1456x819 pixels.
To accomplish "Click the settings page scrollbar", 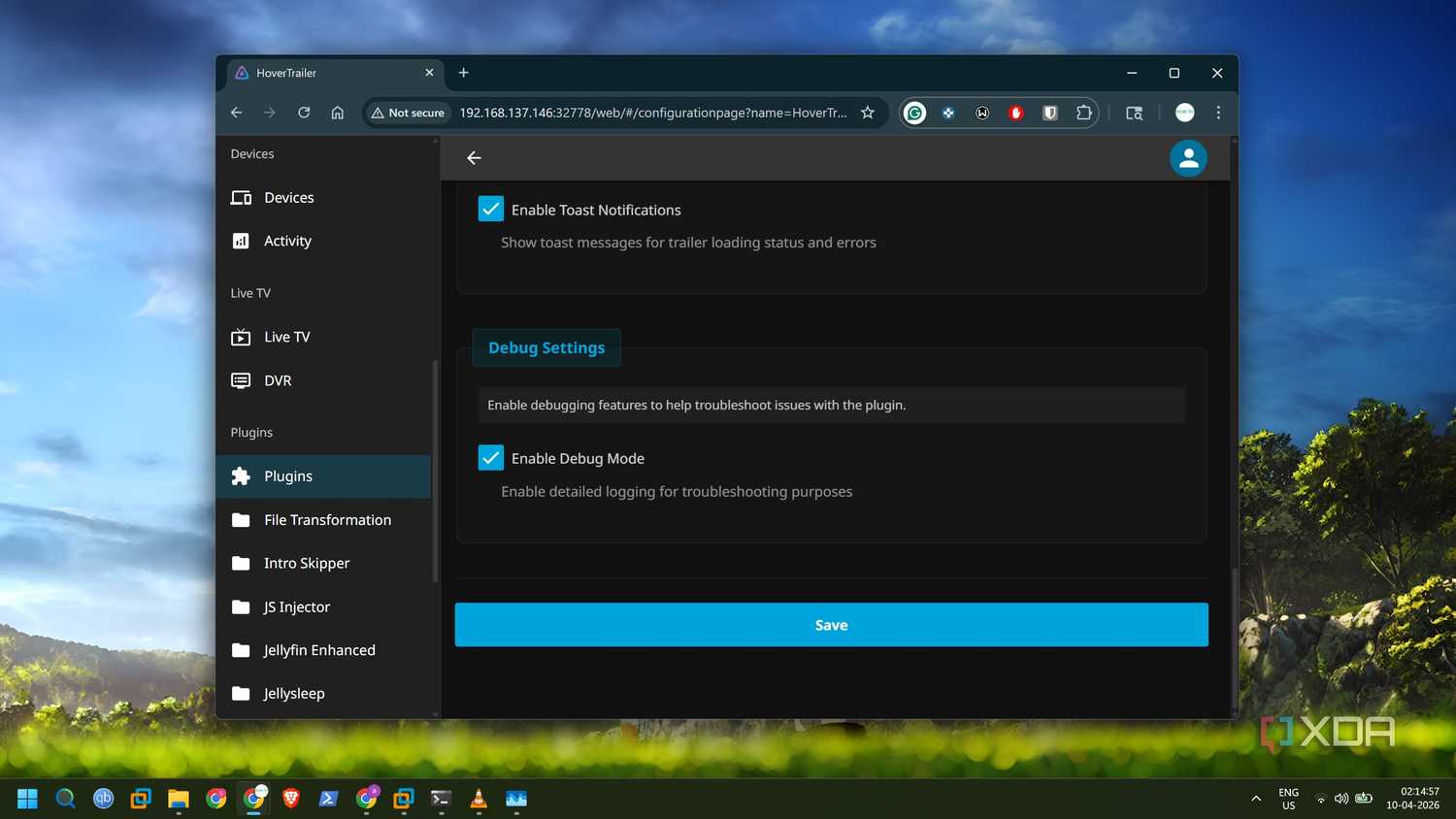I will click(1234, 639).
